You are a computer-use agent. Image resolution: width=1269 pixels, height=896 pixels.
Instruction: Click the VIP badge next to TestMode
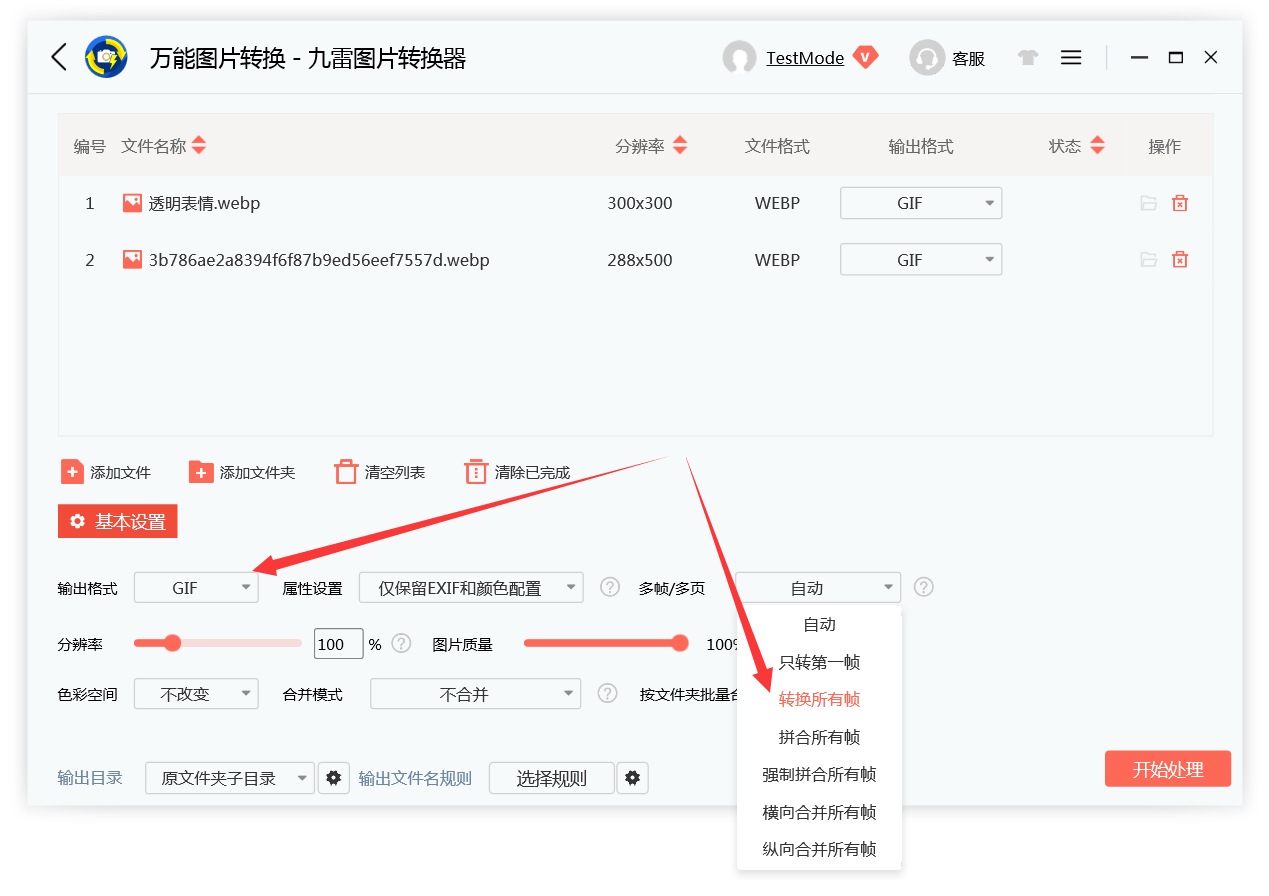pyautogui.click(x=865, y=57)
